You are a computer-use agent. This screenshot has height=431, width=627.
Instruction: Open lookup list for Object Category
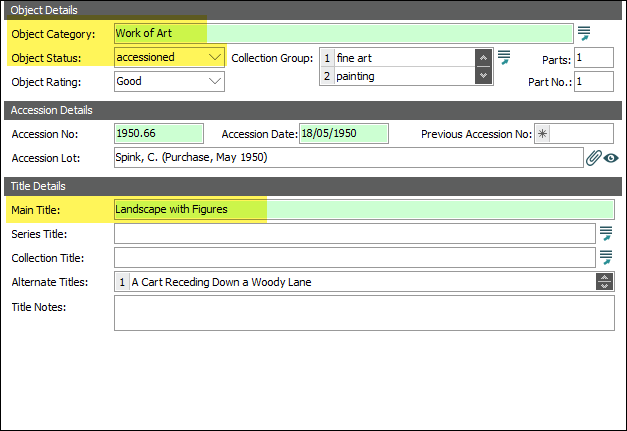pyautogui.click(x=584, y=34)
